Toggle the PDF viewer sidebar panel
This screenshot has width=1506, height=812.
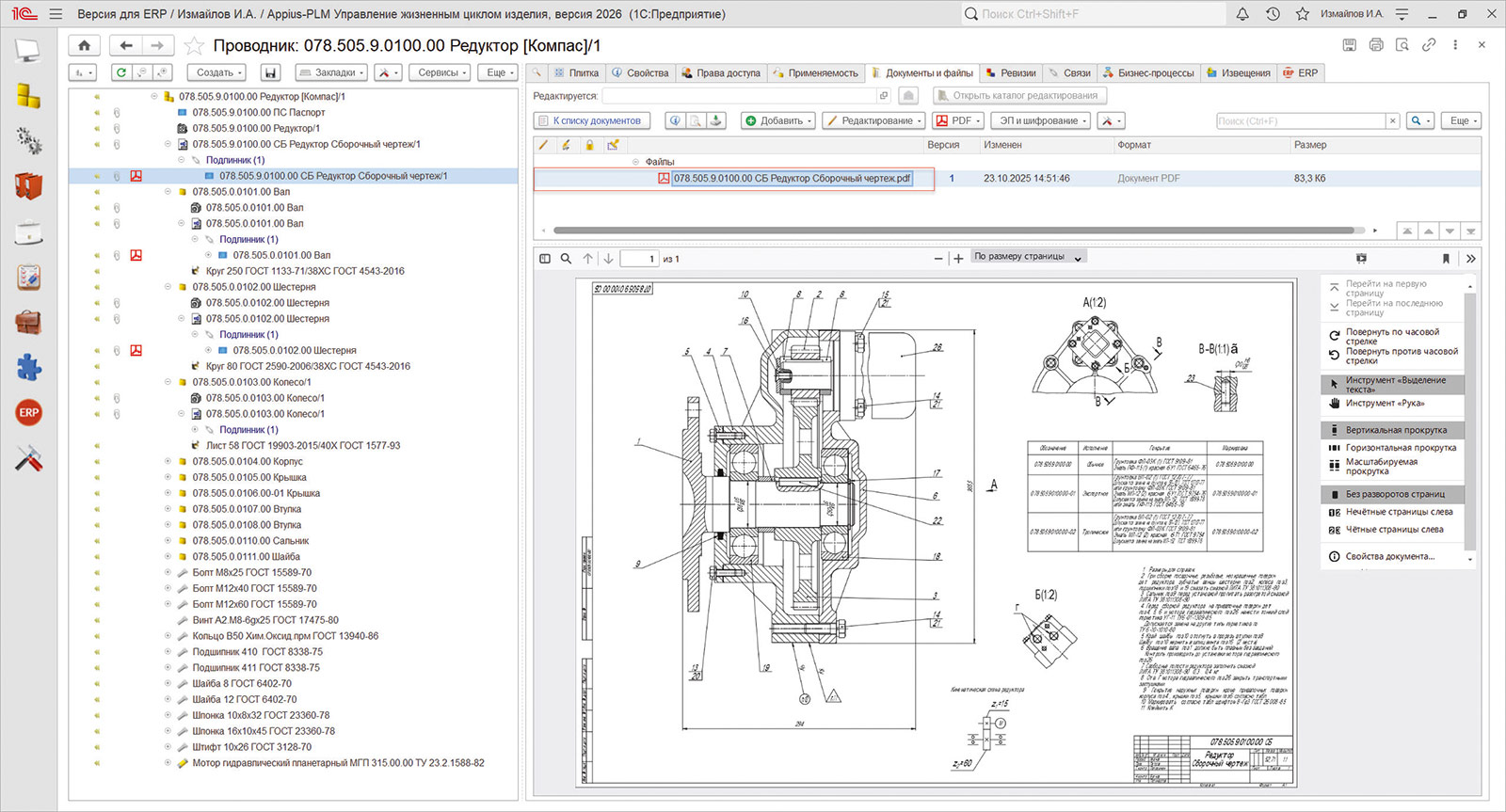[x=545, y=259]
